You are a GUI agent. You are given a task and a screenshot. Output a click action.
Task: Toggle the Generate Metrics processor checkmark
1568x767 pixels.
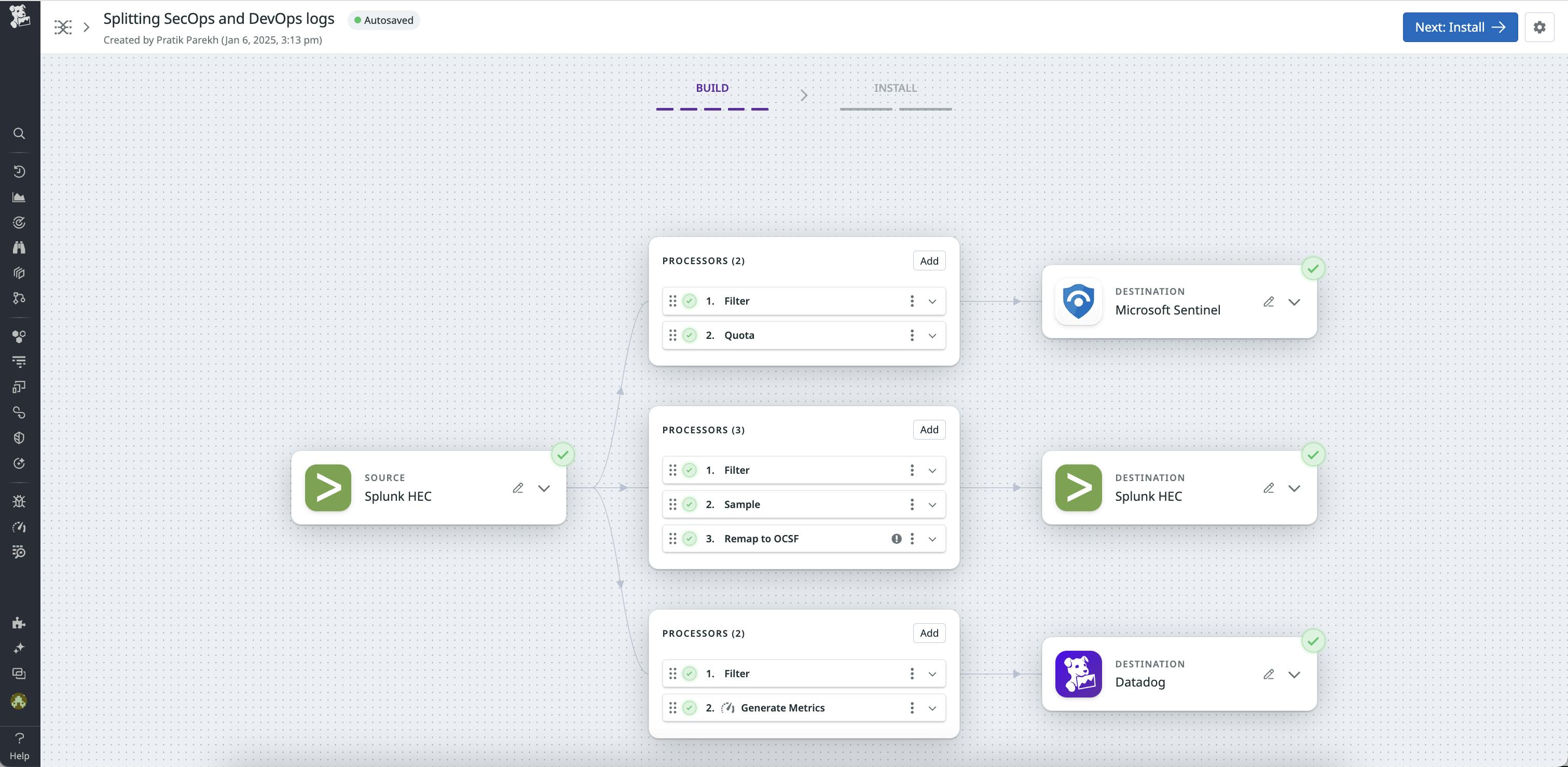coord(689,708)
